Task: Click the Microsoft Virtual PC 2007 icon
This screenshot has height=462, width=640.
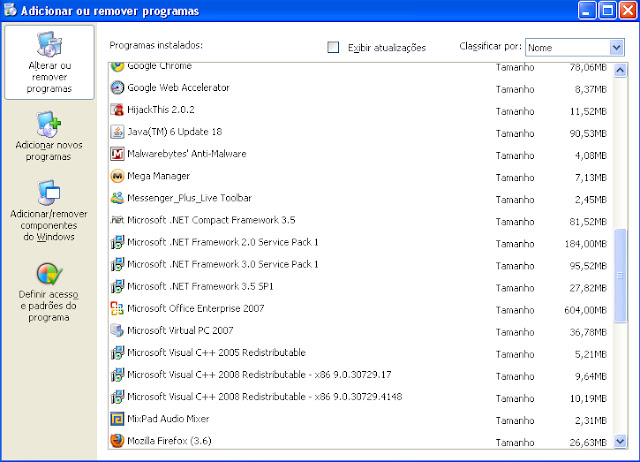Action: click(117, 330)
